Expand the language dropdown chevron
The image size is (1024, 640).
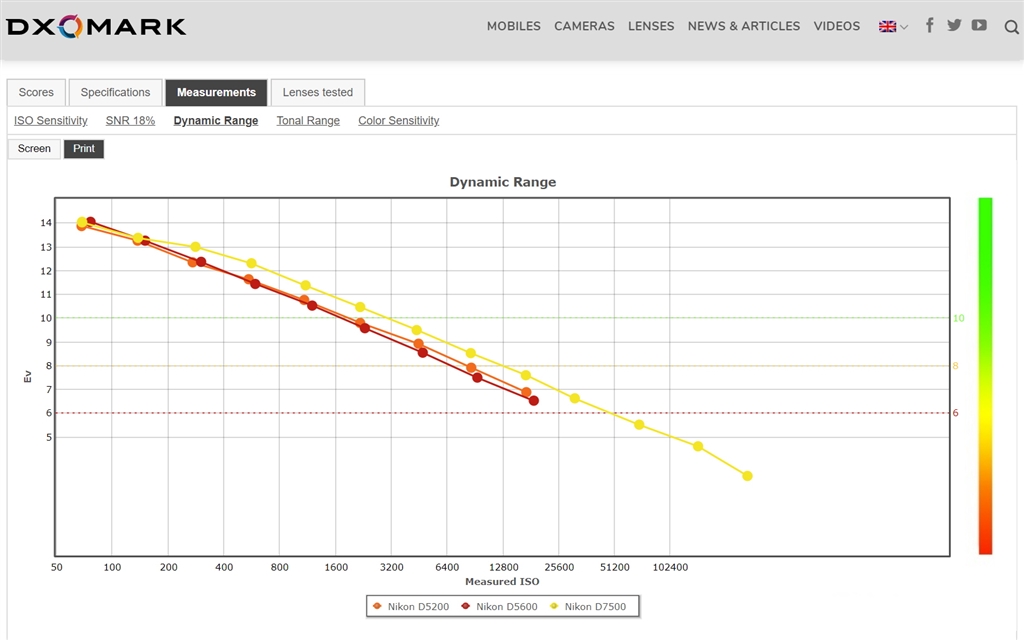pos(904,27)
